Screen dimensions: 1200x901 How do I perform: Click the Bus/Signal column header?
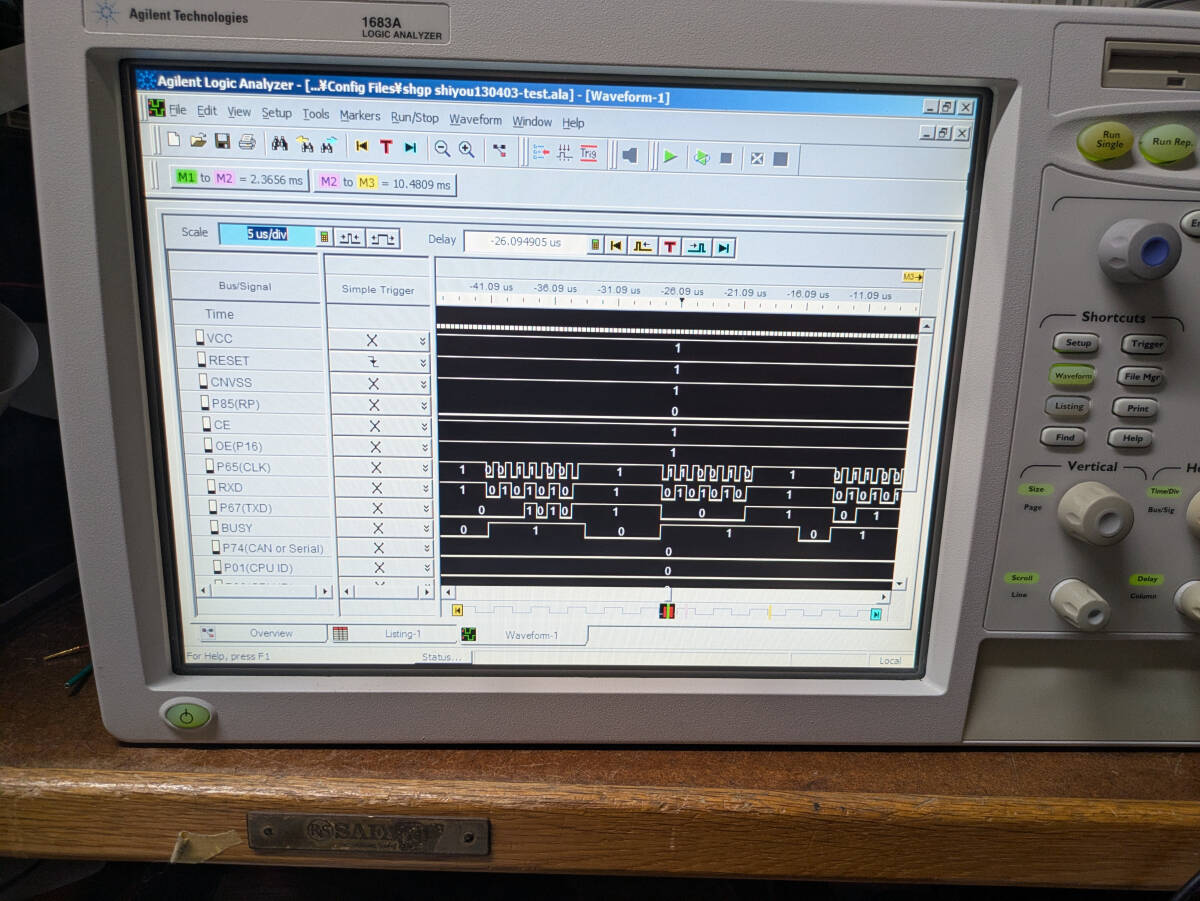click(x=245, y=286)
